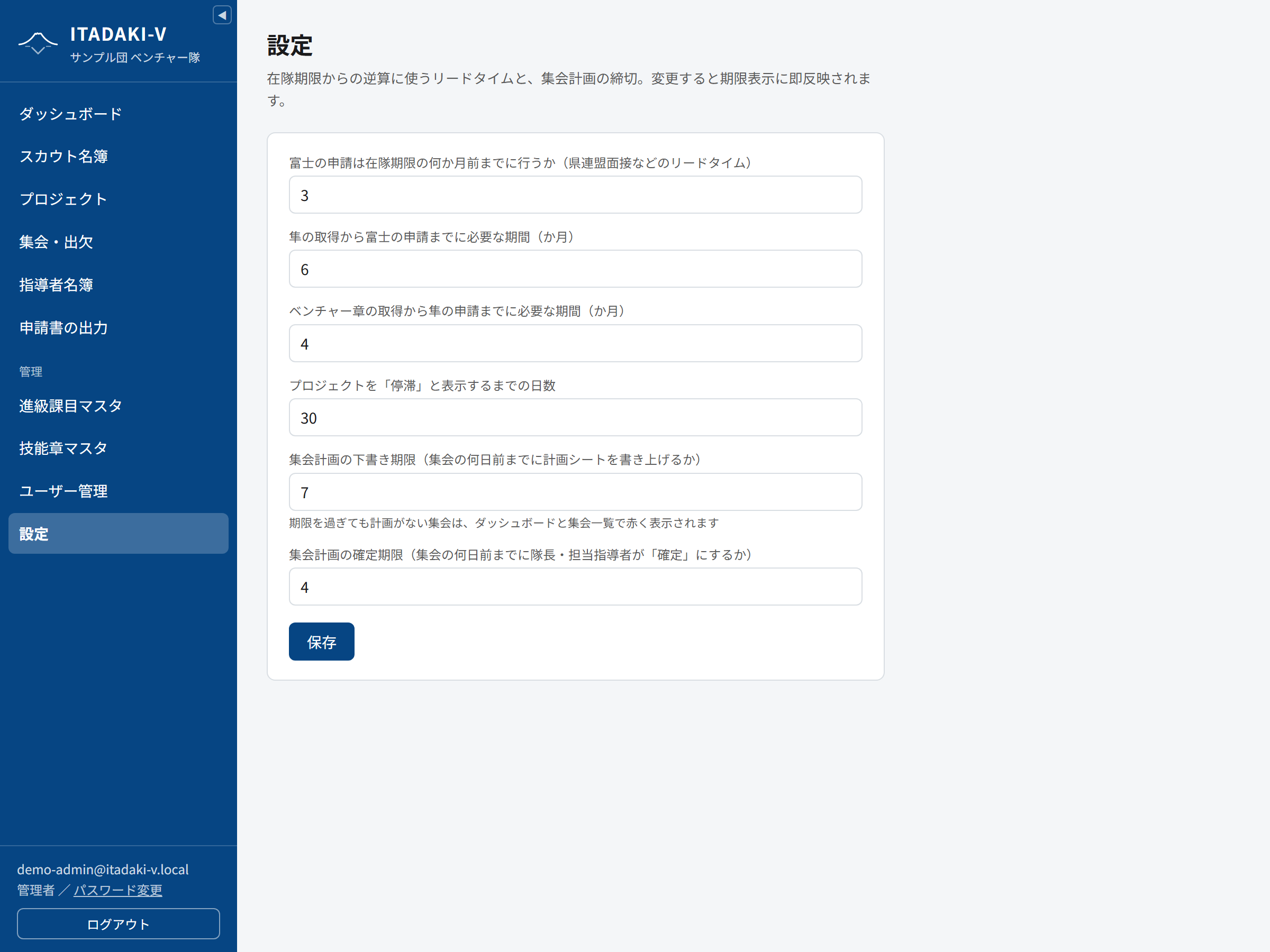This screenshot has width=1270, height=952.
Task: Go to ユーザー管理
Action: [x=119, y=491]
